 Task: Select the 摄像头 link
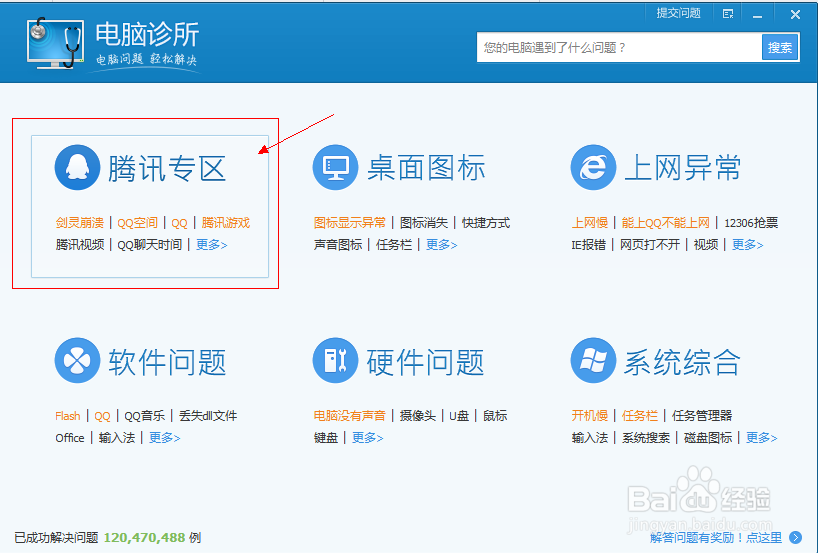coord(418,416)
